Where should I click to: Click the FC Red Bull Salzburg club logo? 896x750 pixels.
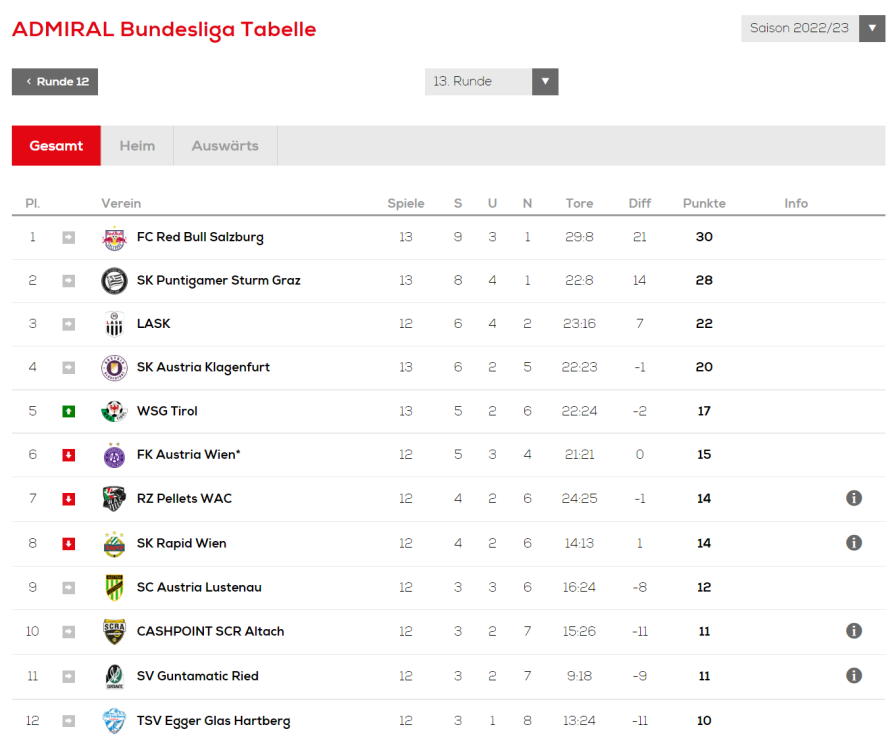(x=114, y=238)
